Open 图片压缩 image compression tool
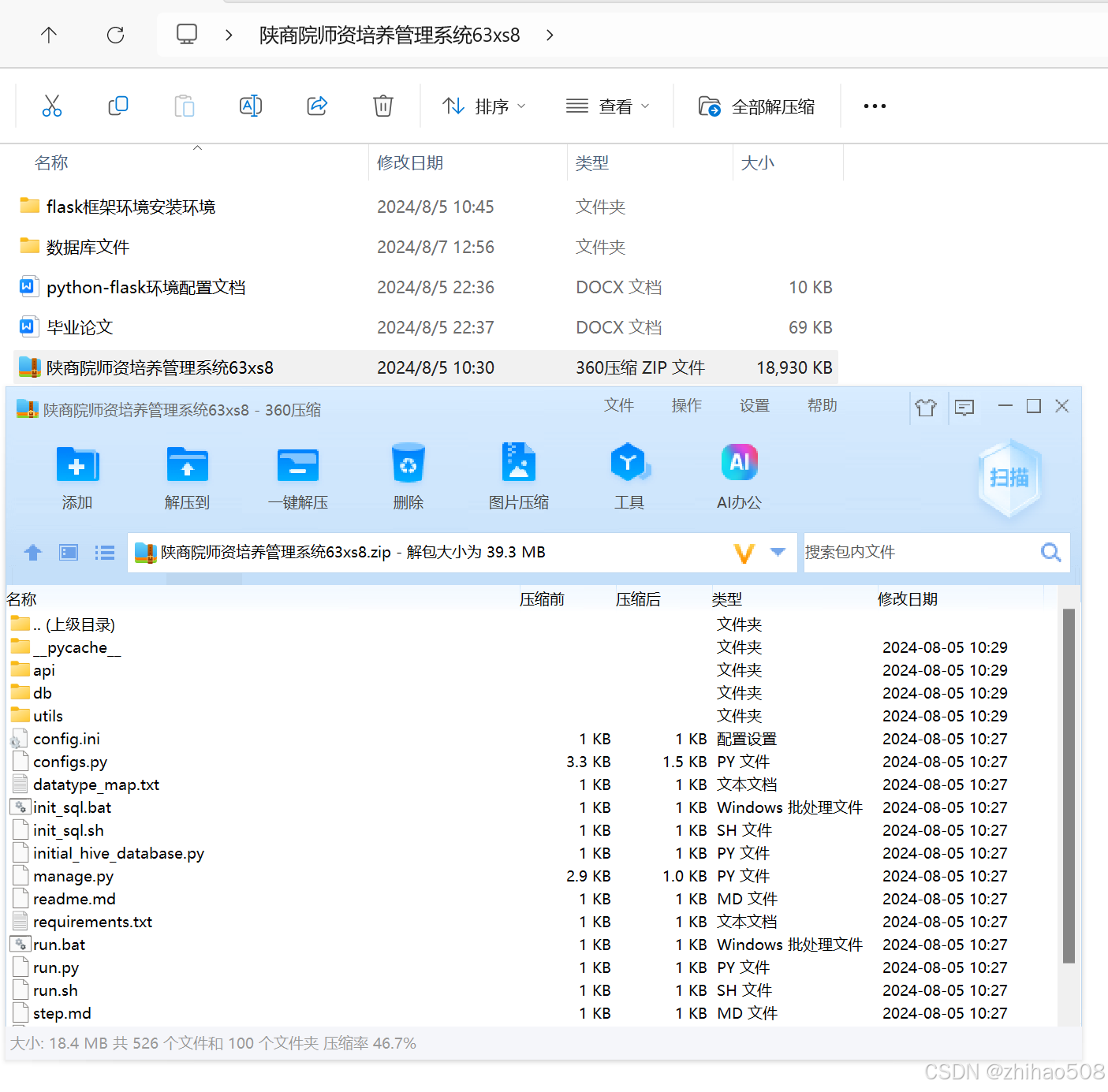Screen dimensions: 1108x1092 (518, 473)
